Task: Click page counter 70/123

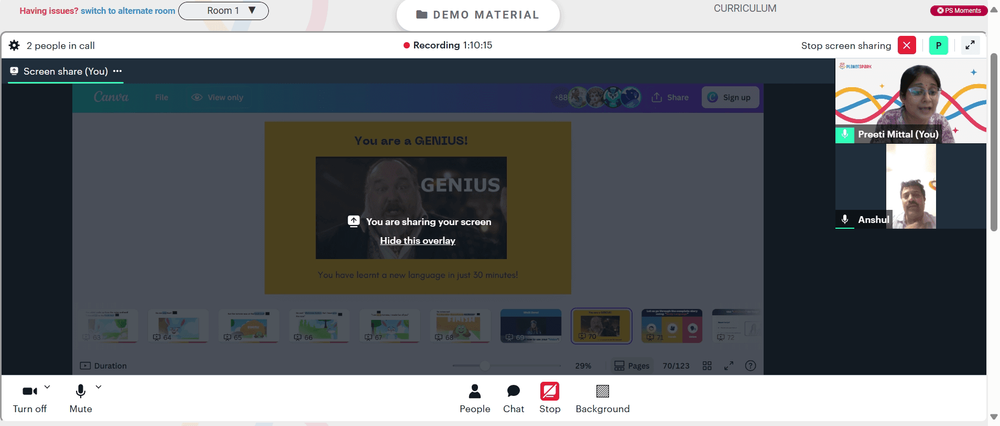Action: coord(676,366)
